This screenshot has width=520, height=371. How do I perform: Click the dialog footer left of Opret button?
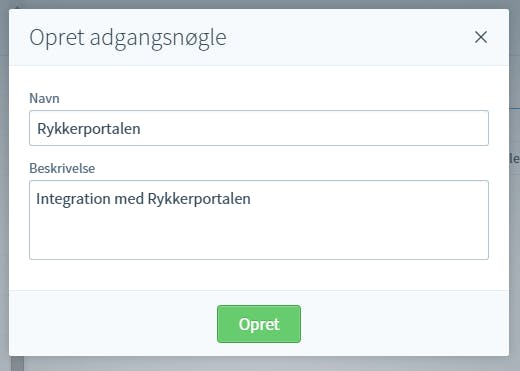[113, 324]
